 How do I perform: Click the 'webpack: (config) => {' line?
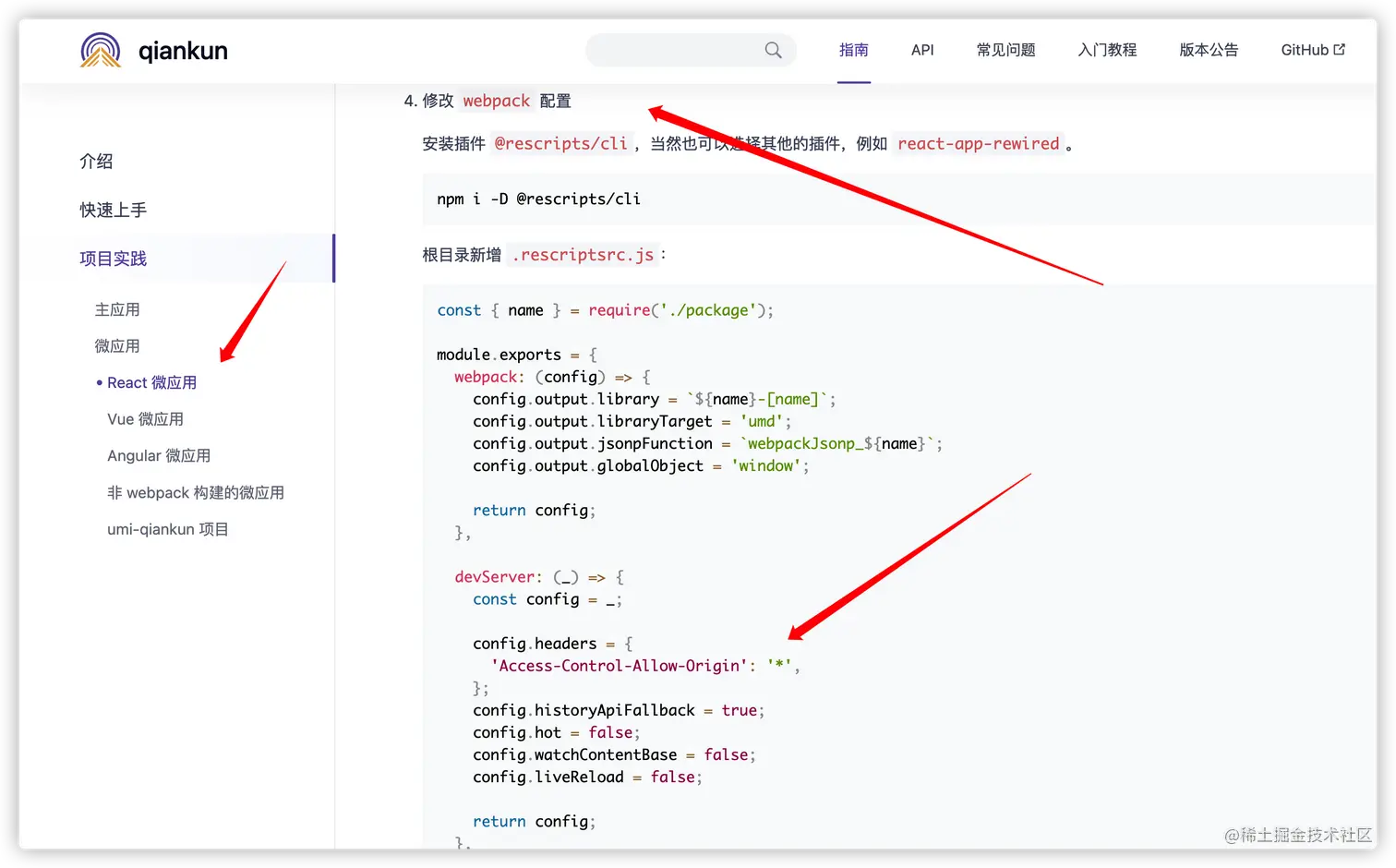tap(552, 377)
